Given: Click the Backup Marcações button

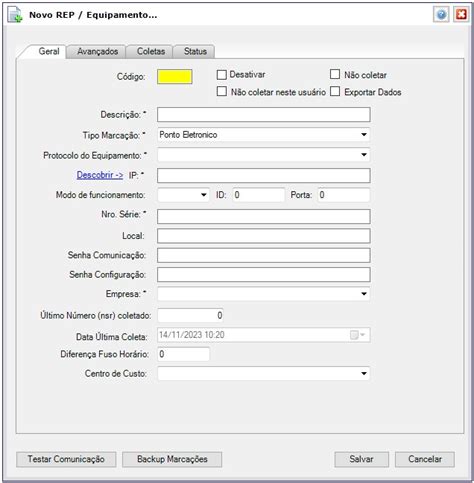Looking at the screenshot, I should tap(172, 459).
